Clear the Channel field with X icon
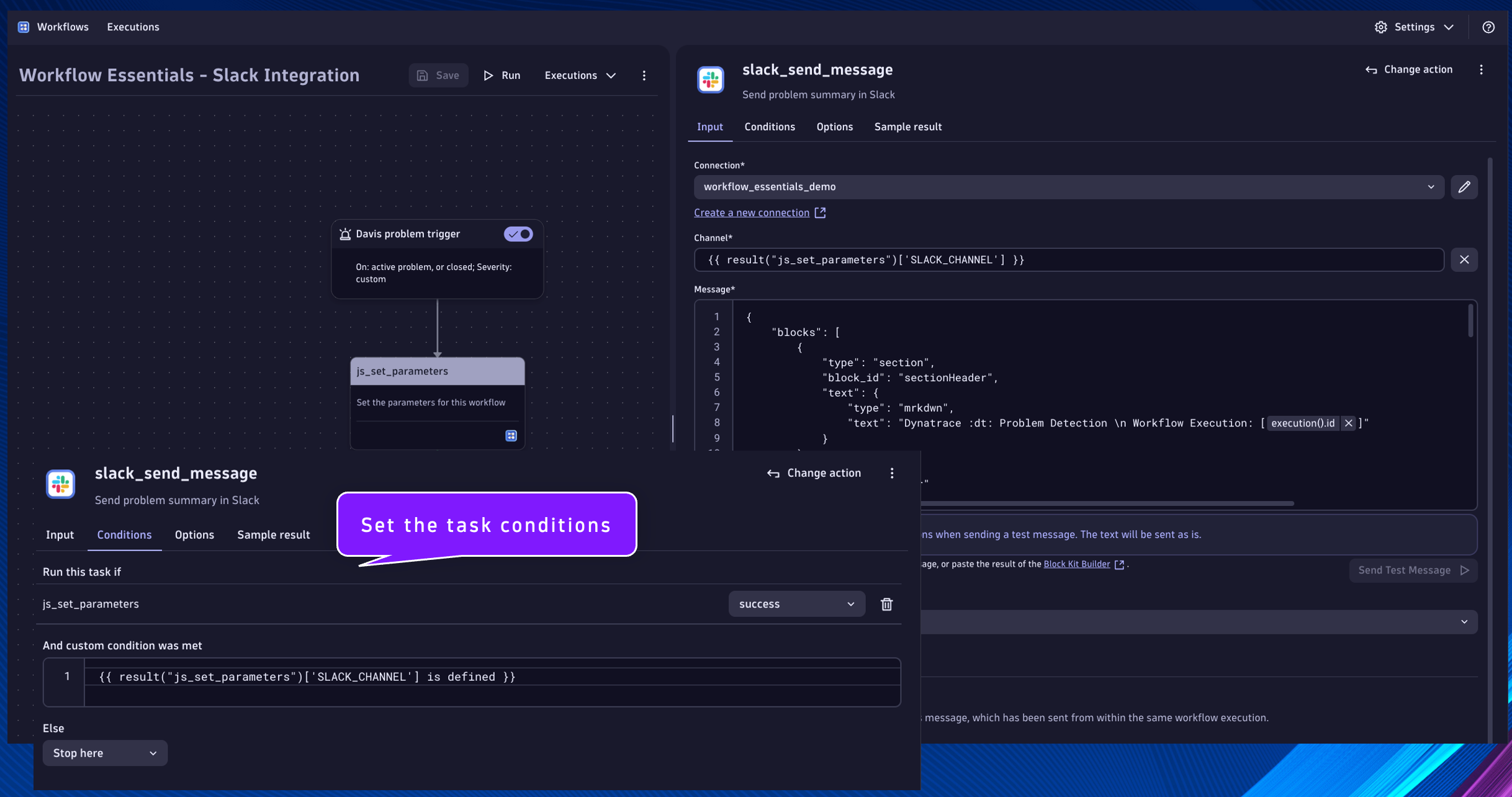 [1464, 259]
